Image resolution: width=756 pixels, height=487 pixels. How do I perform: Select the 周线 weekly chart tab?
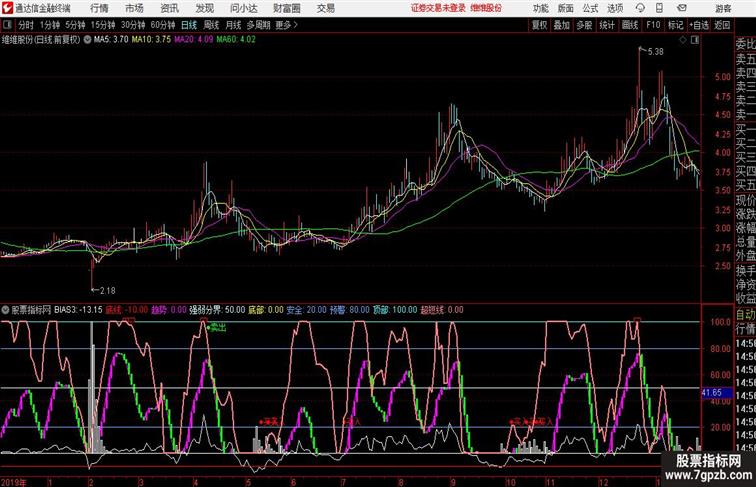211,25
